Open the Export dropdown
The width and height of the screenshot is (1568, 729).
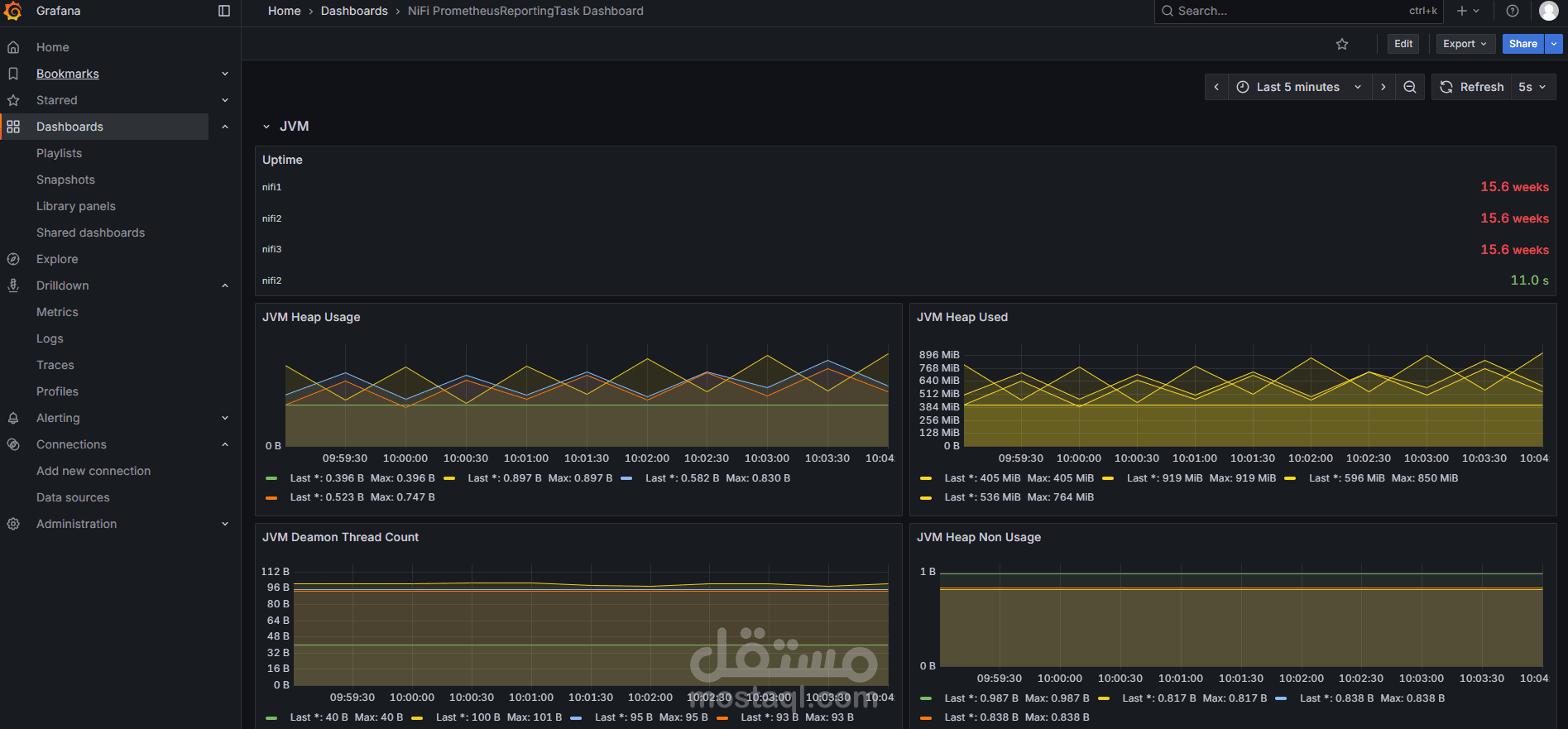(1465, 44)
